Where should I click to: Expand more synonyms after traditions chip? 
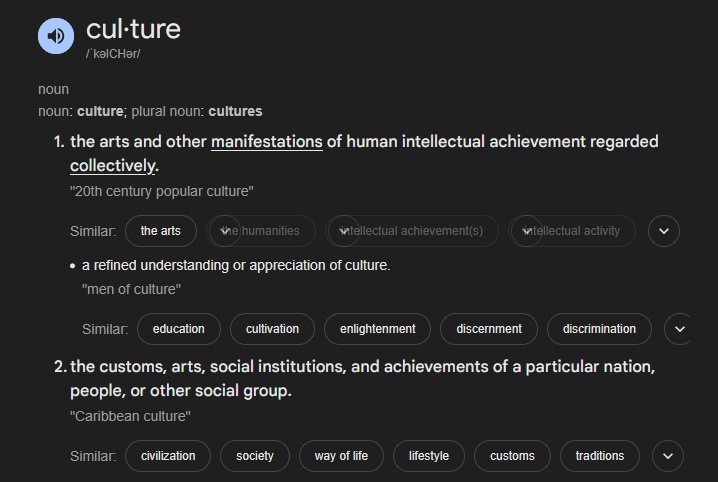(668, 456)
